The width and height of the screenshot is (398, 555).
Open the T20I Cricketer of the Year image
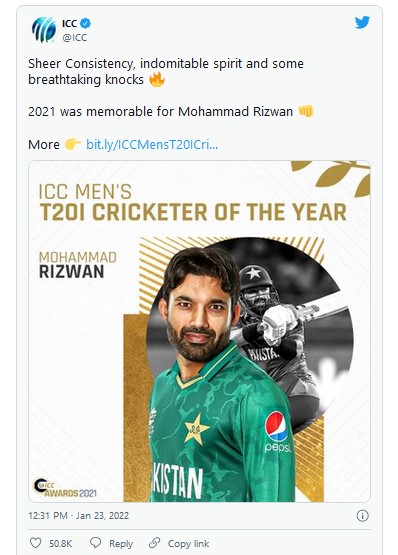pos(199,331)
